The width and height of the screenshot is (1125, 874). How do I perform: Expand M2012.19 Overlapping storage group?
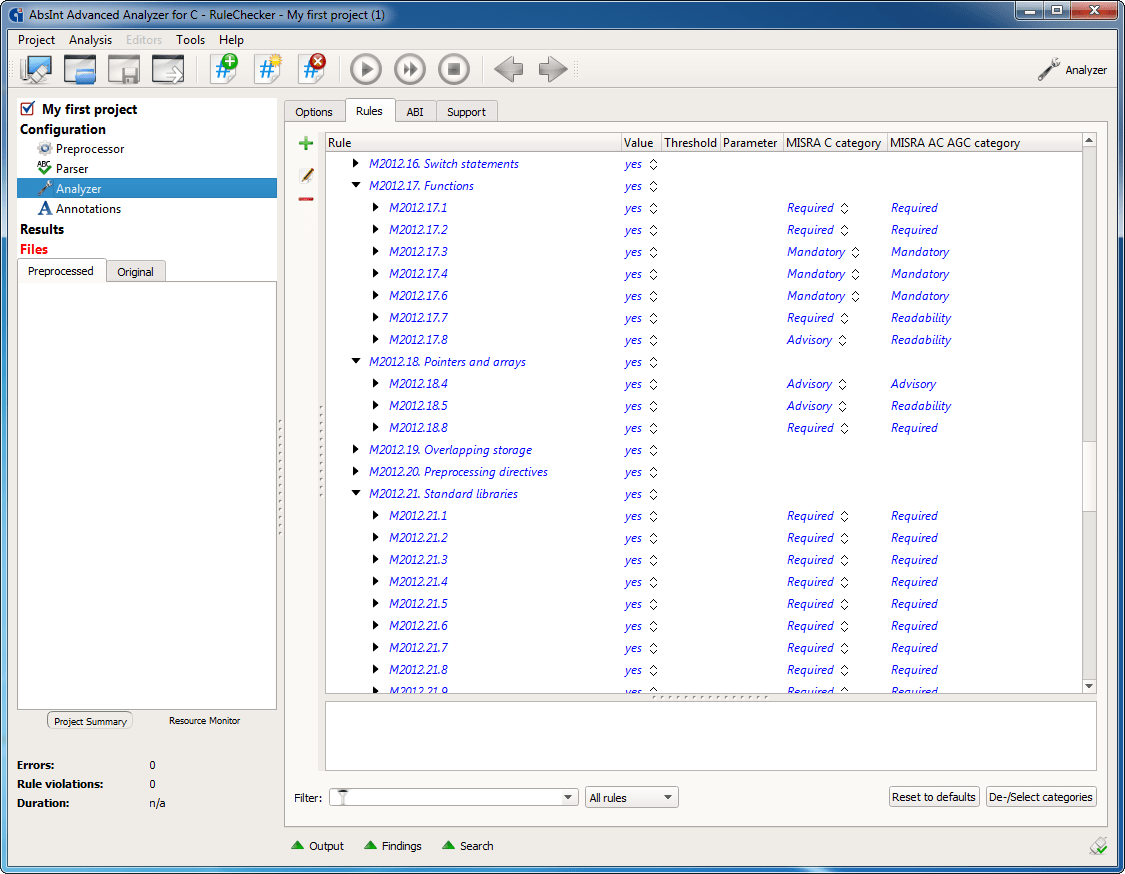[356, 449]
